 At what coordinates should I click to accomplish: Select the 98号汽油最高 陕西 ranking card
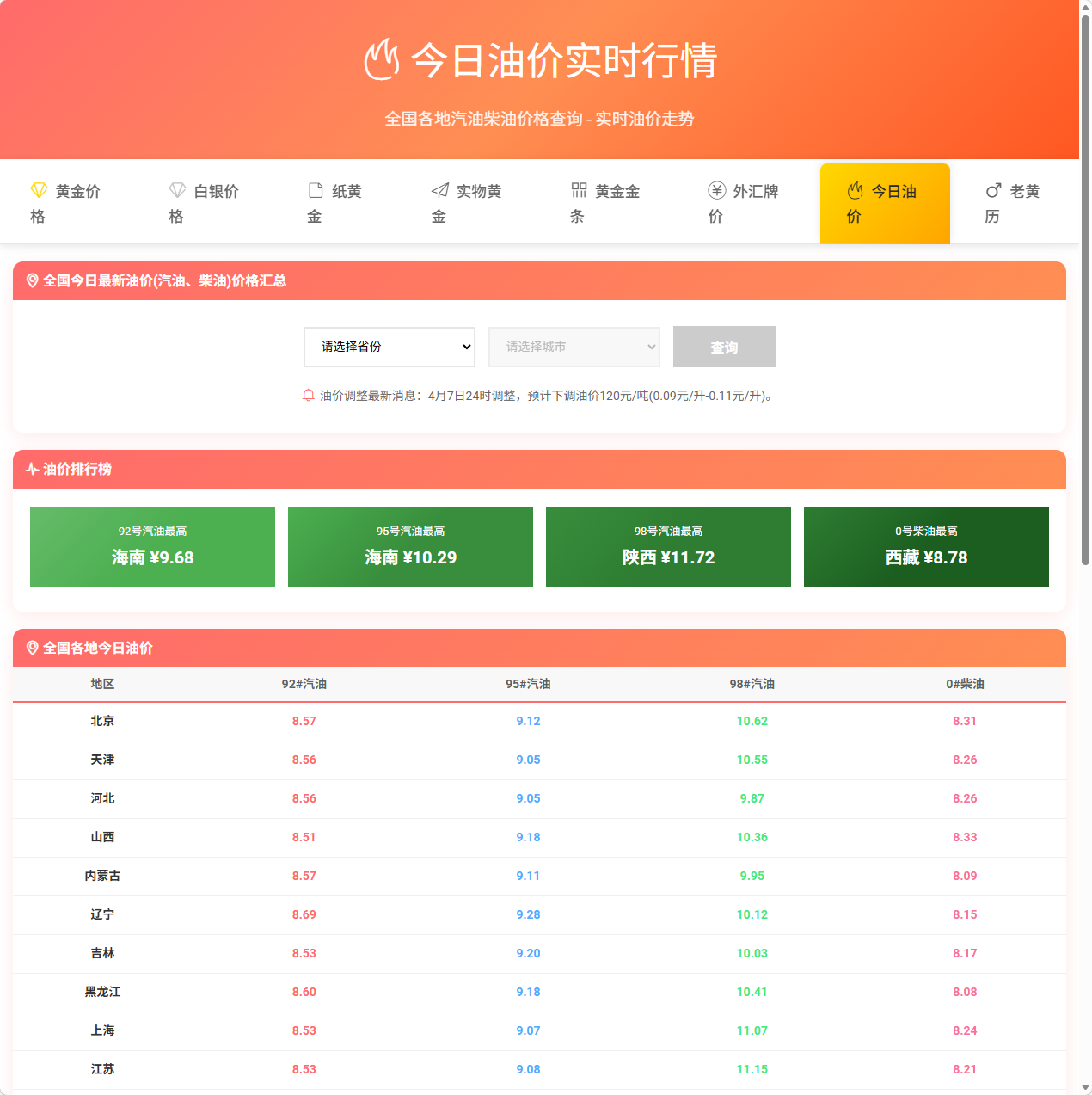coord(668,547)
